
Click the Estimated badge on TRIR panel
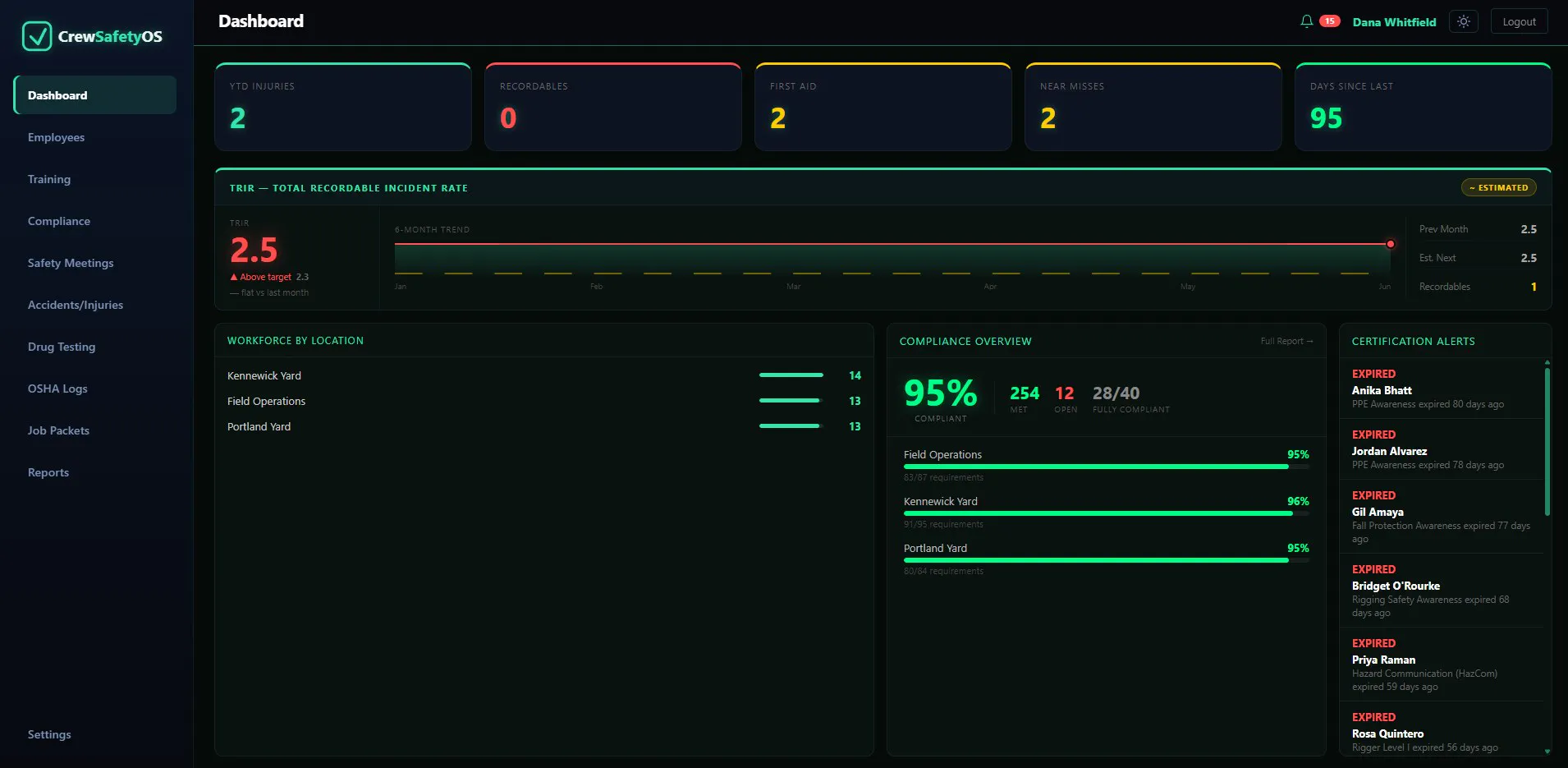point(1498,187)
